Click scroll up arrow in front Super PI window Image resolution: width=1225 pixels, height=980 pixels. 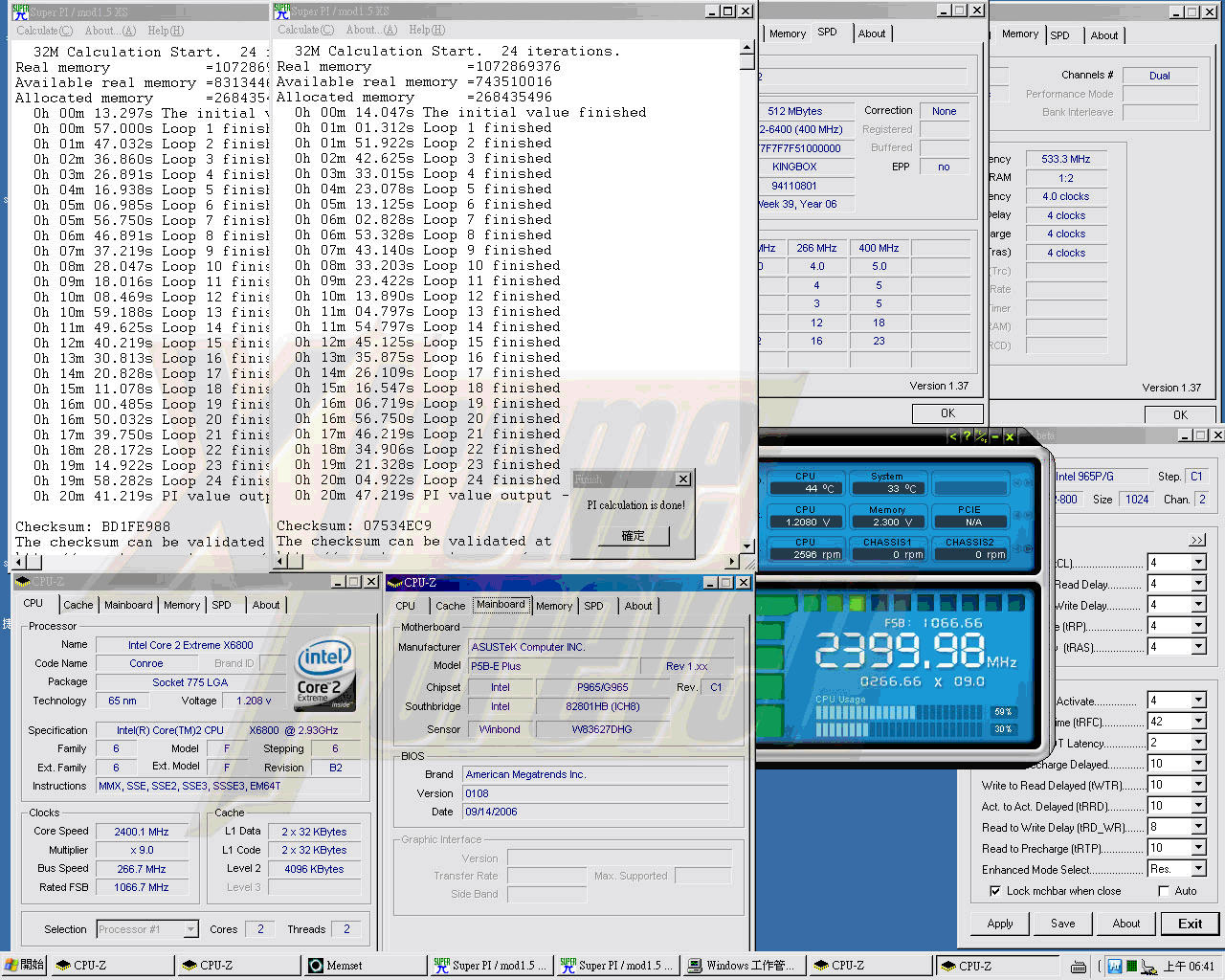tap(746, 49)
